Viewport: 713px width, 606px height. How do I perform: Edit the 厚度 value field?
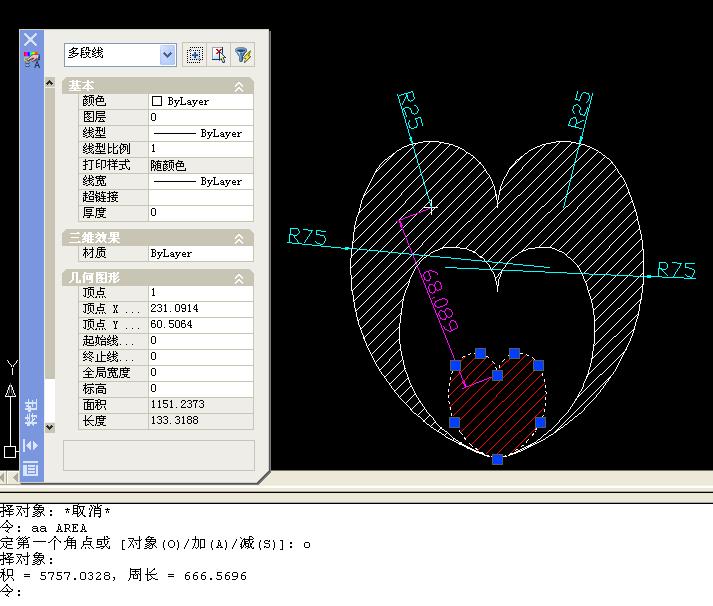[x=201, y=213]
